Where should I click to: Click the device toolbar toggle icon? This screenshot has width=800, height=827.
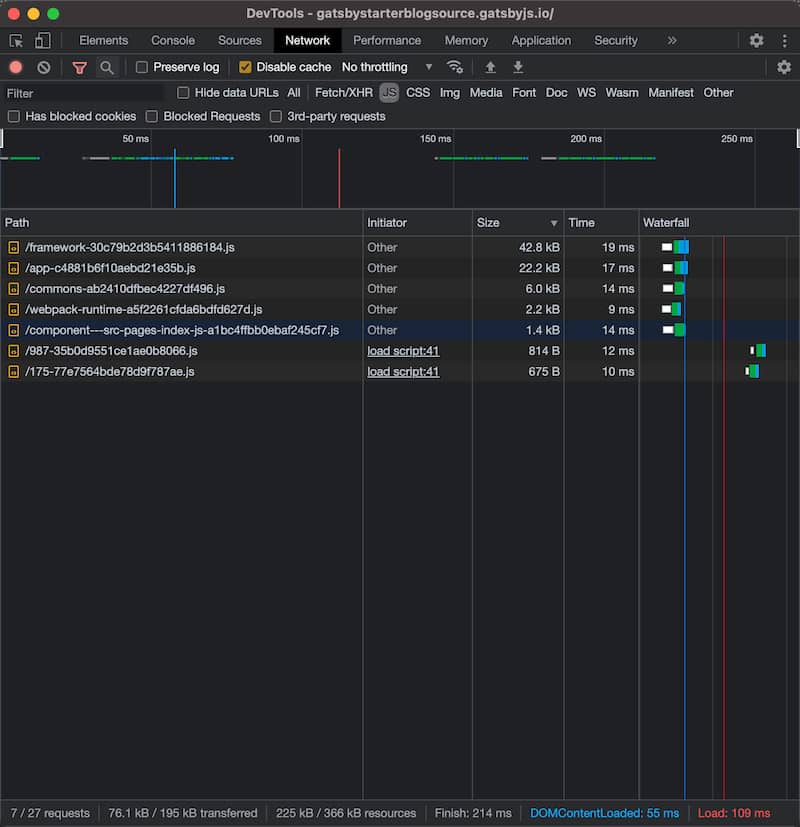point(40,40)
